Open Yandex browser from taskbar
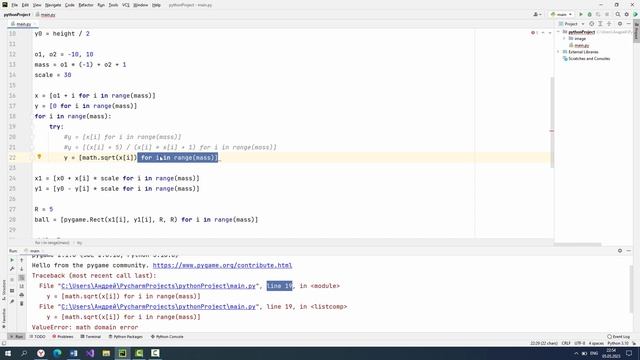 point(41,353)
